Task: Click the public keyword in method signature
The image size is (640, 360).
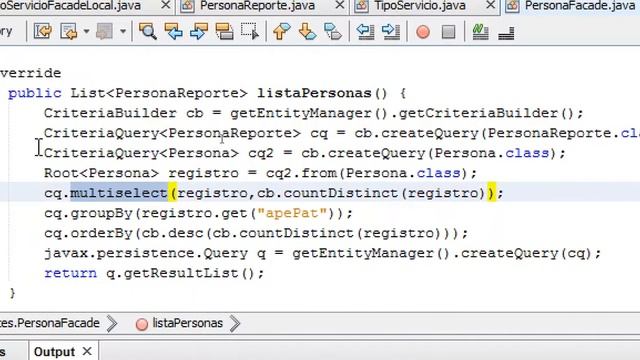Action: (35, 93)
